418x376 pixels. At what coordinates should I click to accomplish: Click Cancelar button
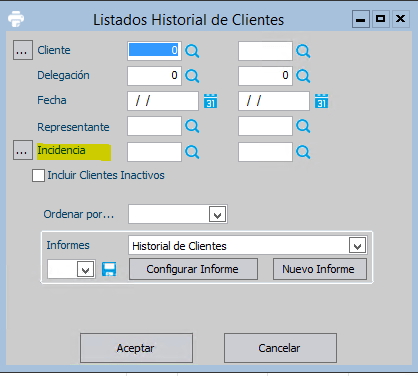[x=280, y=348]
